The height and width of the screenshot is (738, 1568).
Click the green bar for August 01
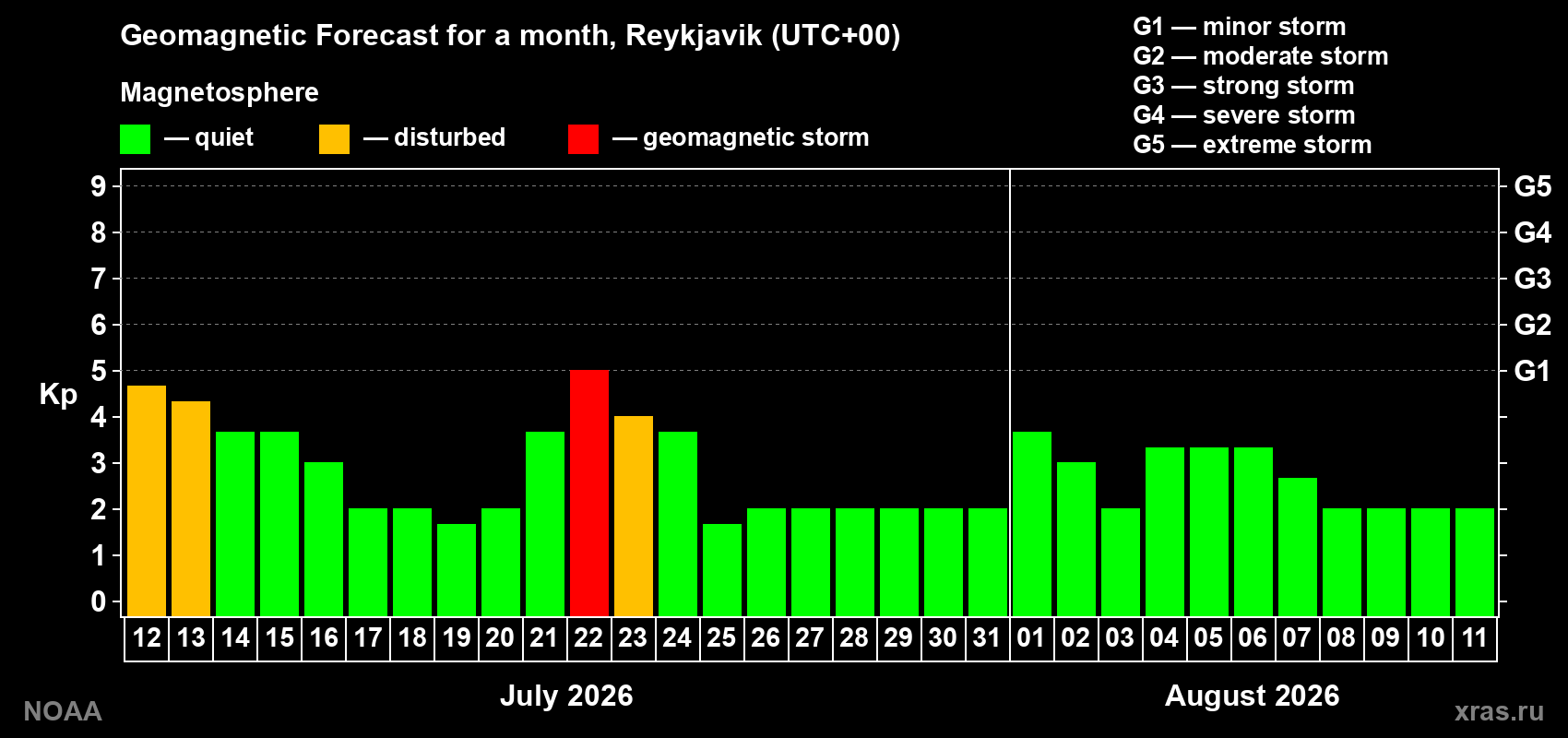[x=1032, y=524]
